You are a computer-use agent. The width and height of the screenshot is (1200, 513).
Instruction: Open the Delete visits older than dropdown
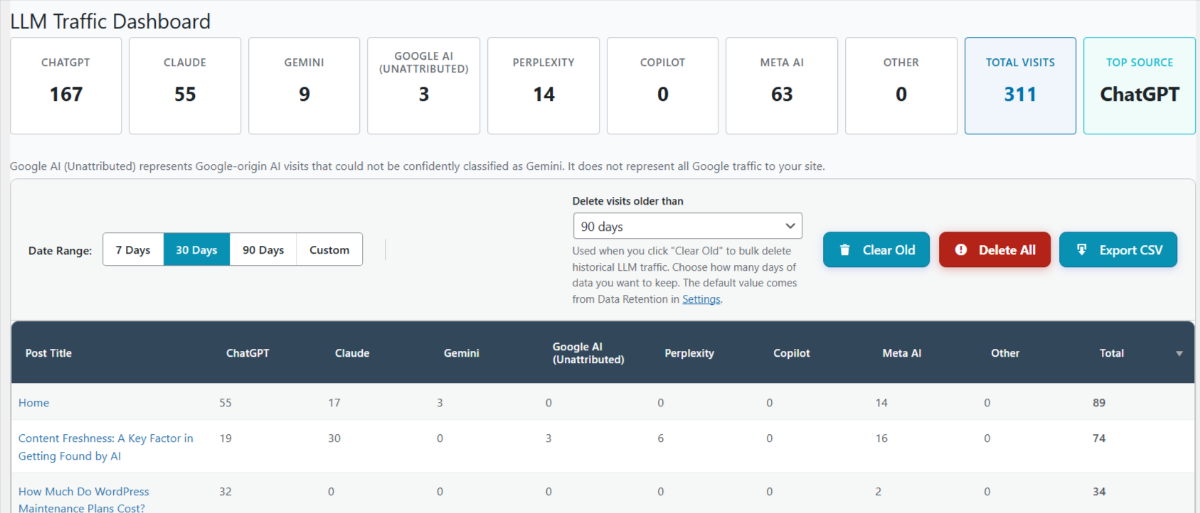(x=688, y=226)
